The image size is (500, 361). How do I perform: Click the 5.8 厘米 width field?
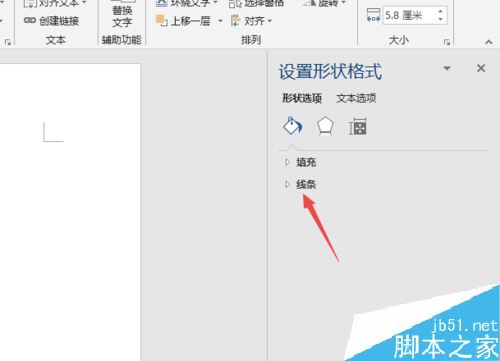409,15
